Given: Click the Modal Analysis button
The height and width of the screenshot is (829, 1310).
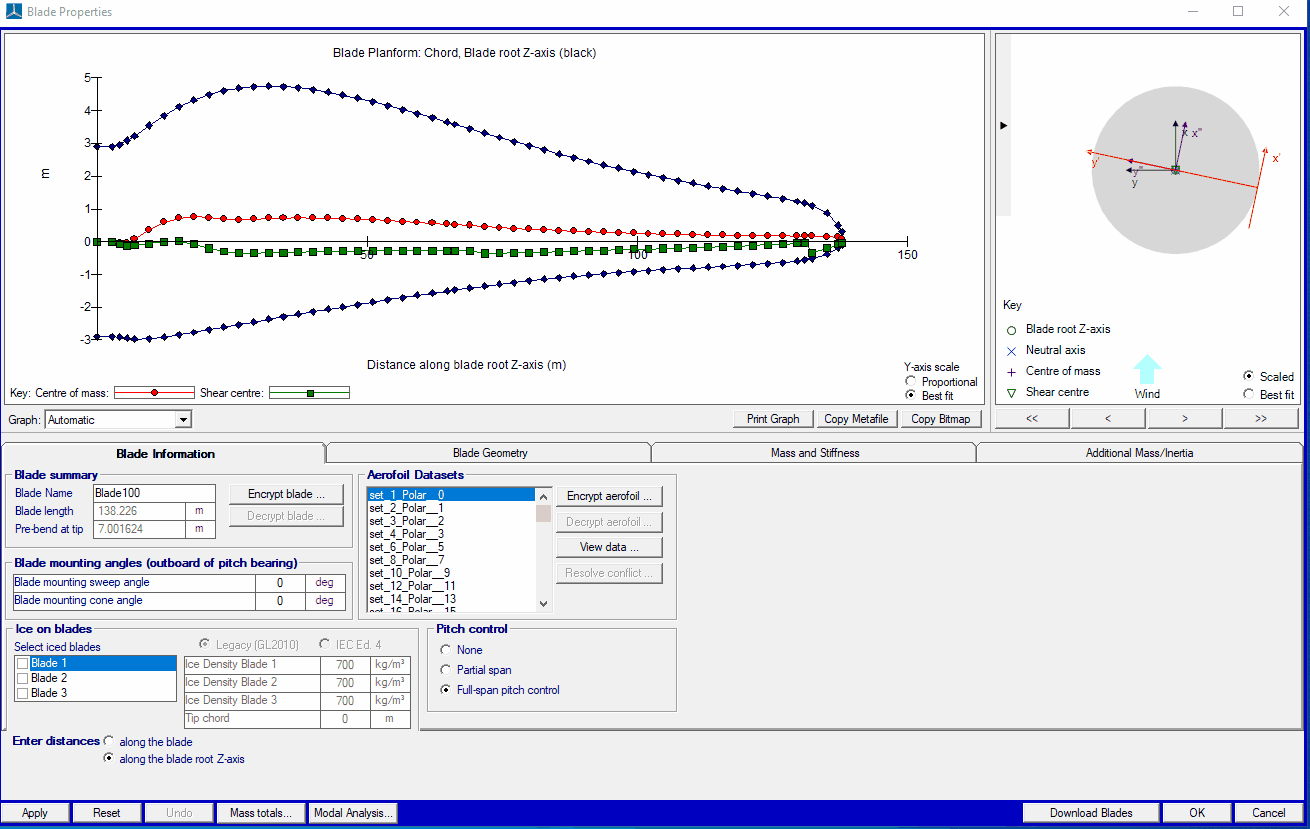Looking at the screenshot, I should click(353, 813).
